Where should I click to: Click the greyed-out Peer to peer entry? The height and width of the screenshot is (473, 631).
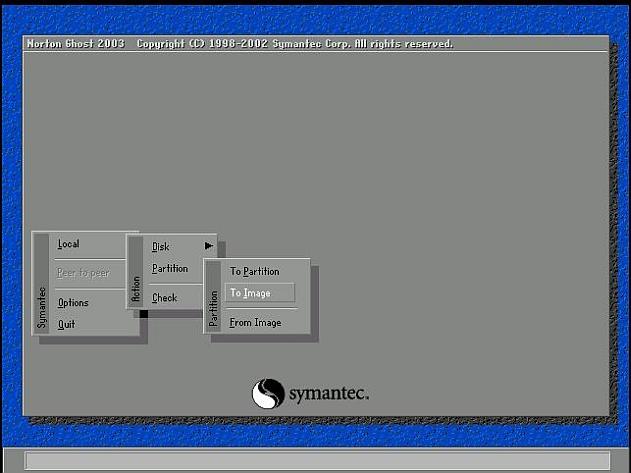(x=83, y=273)
